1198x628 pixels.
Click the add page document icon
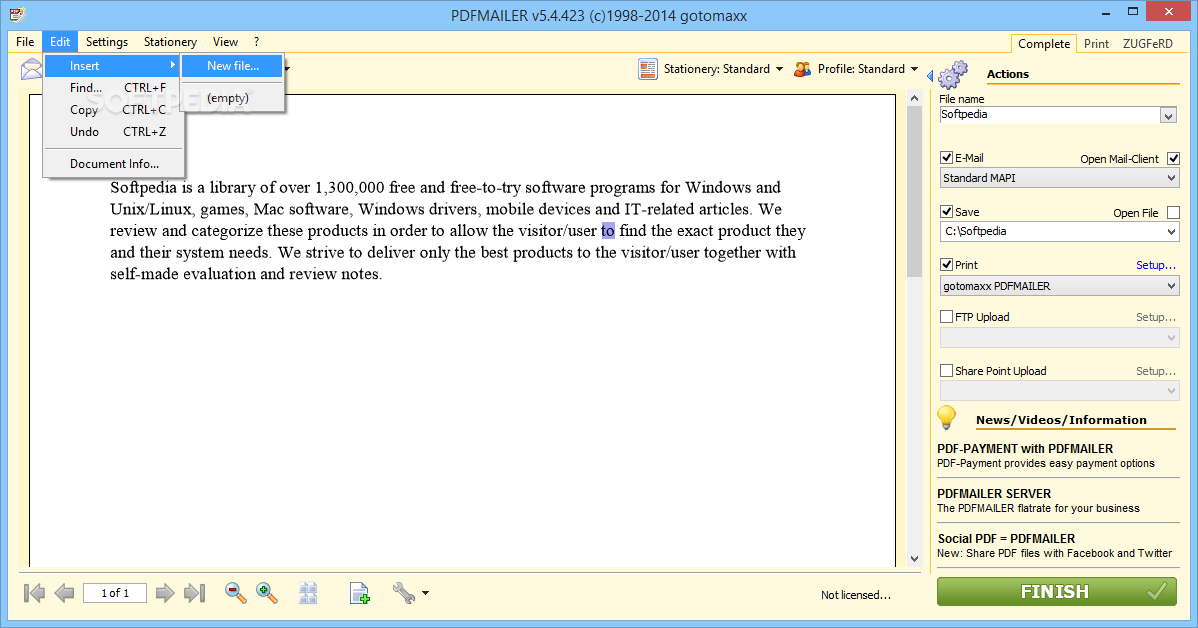[359, 593]
